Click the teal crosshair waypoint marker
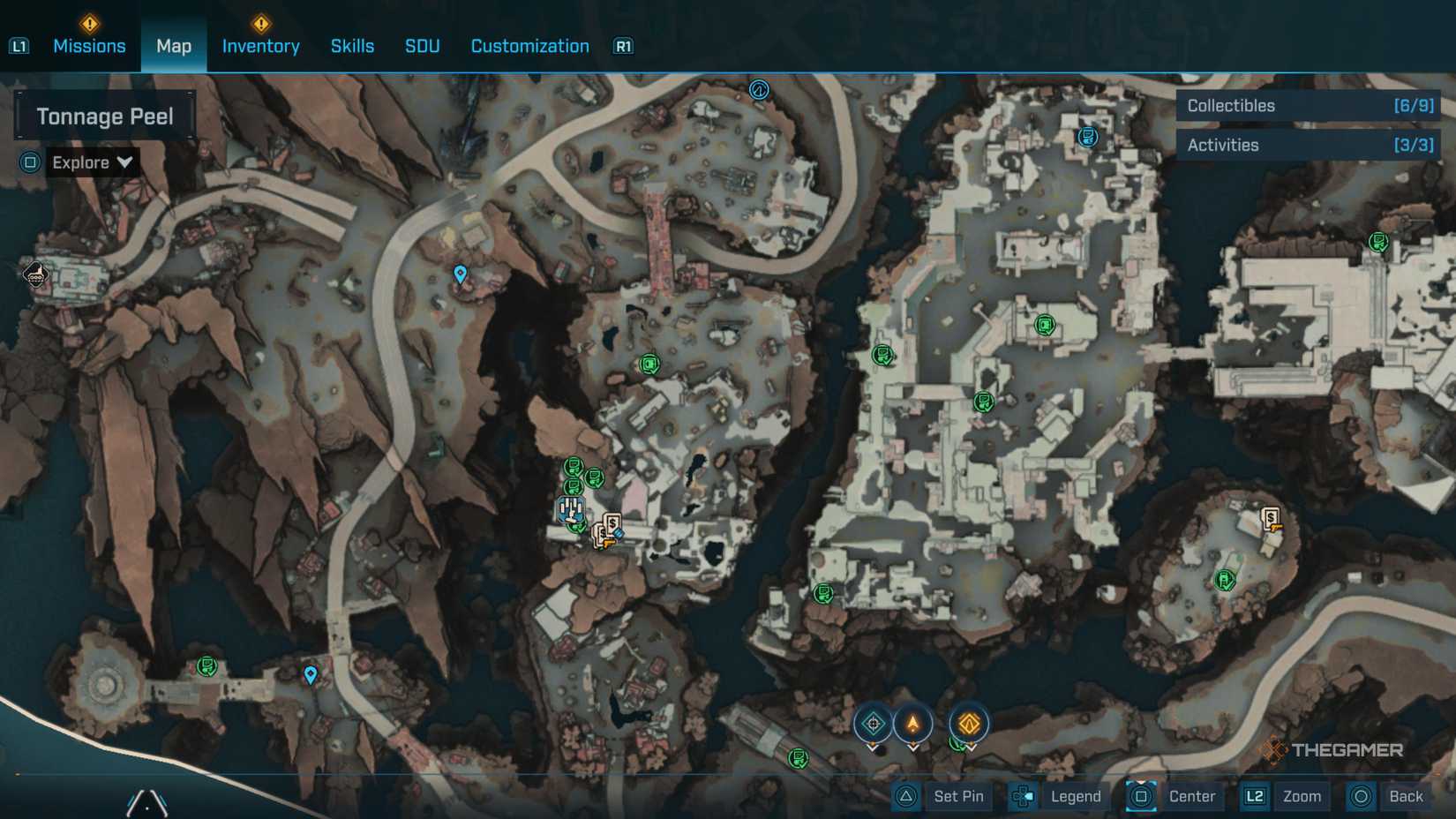1456x819 pixels. click(873, 725)
